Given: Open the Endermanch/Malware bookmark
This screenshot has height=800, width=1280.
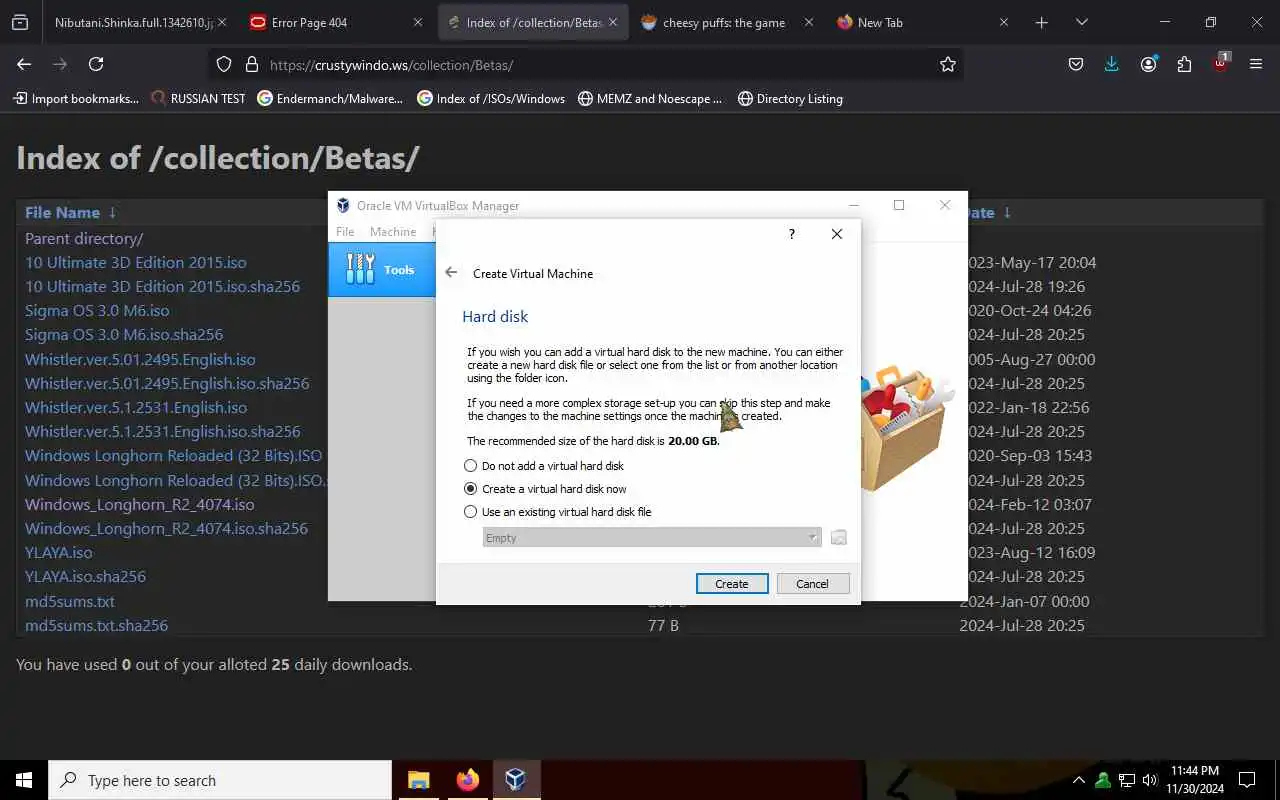Looking at the screenshot, I should [x=330, y=98].
